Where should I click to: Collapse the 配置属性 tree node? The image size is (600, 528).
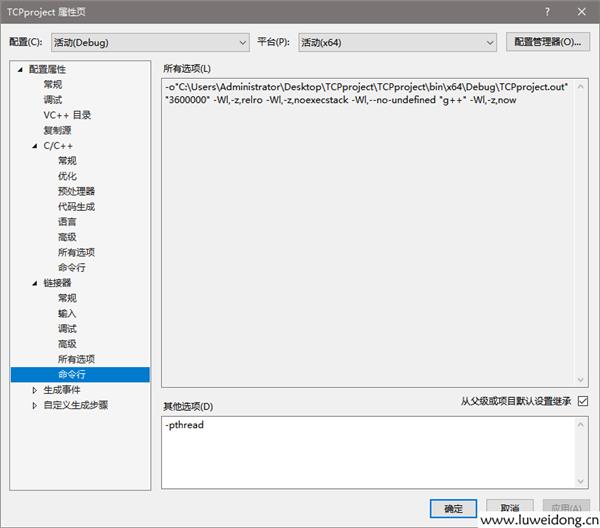[21, 70]
